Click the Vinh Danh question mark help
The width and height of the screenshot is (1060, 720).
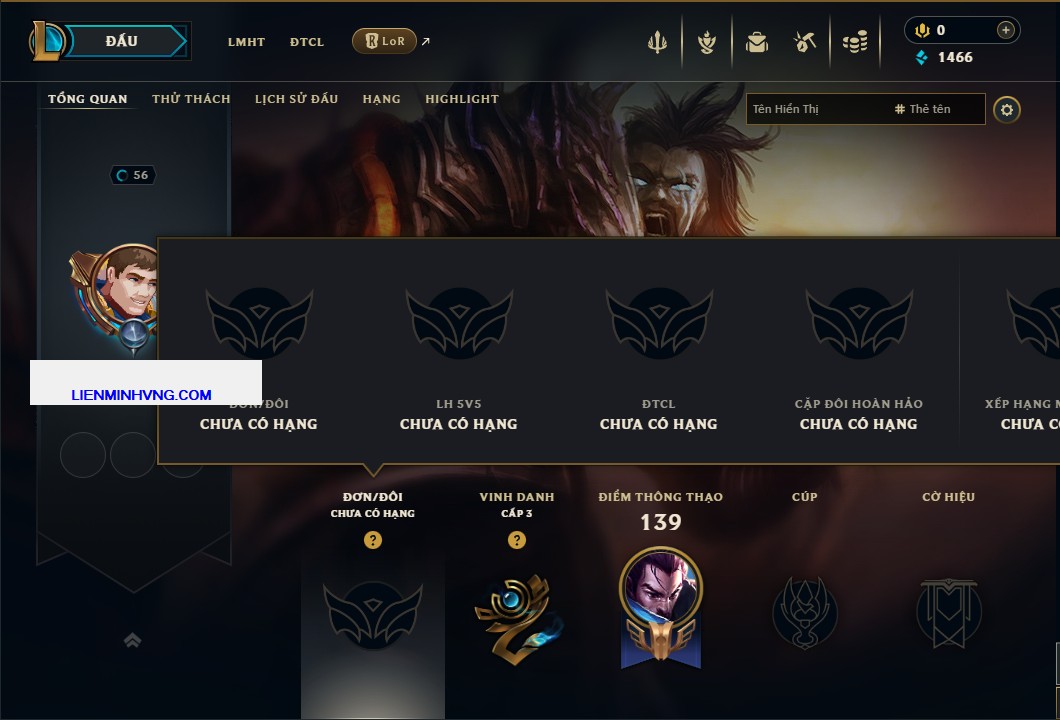pos(516,540)
